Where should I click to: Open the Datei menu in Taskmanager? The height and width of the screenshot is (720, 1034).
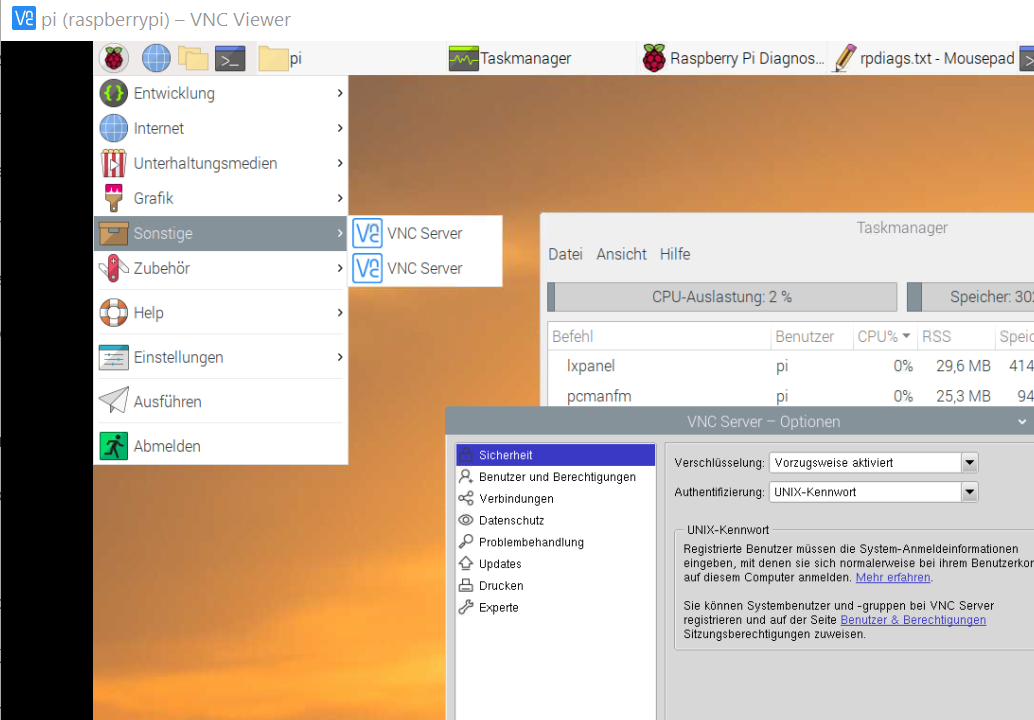[566, 254]
